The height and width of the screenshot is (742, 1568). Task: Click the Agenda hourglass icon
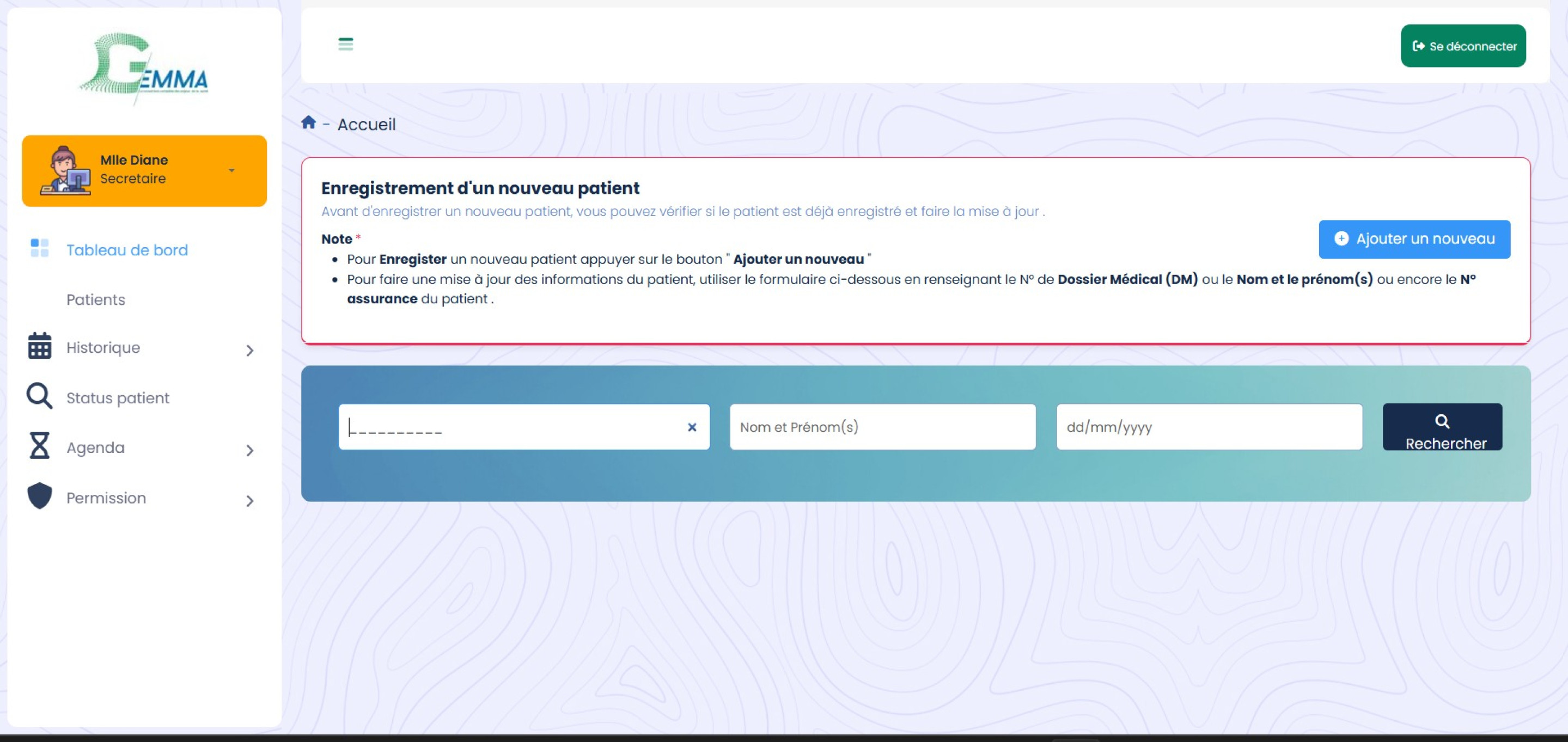(x=40, y=446)
